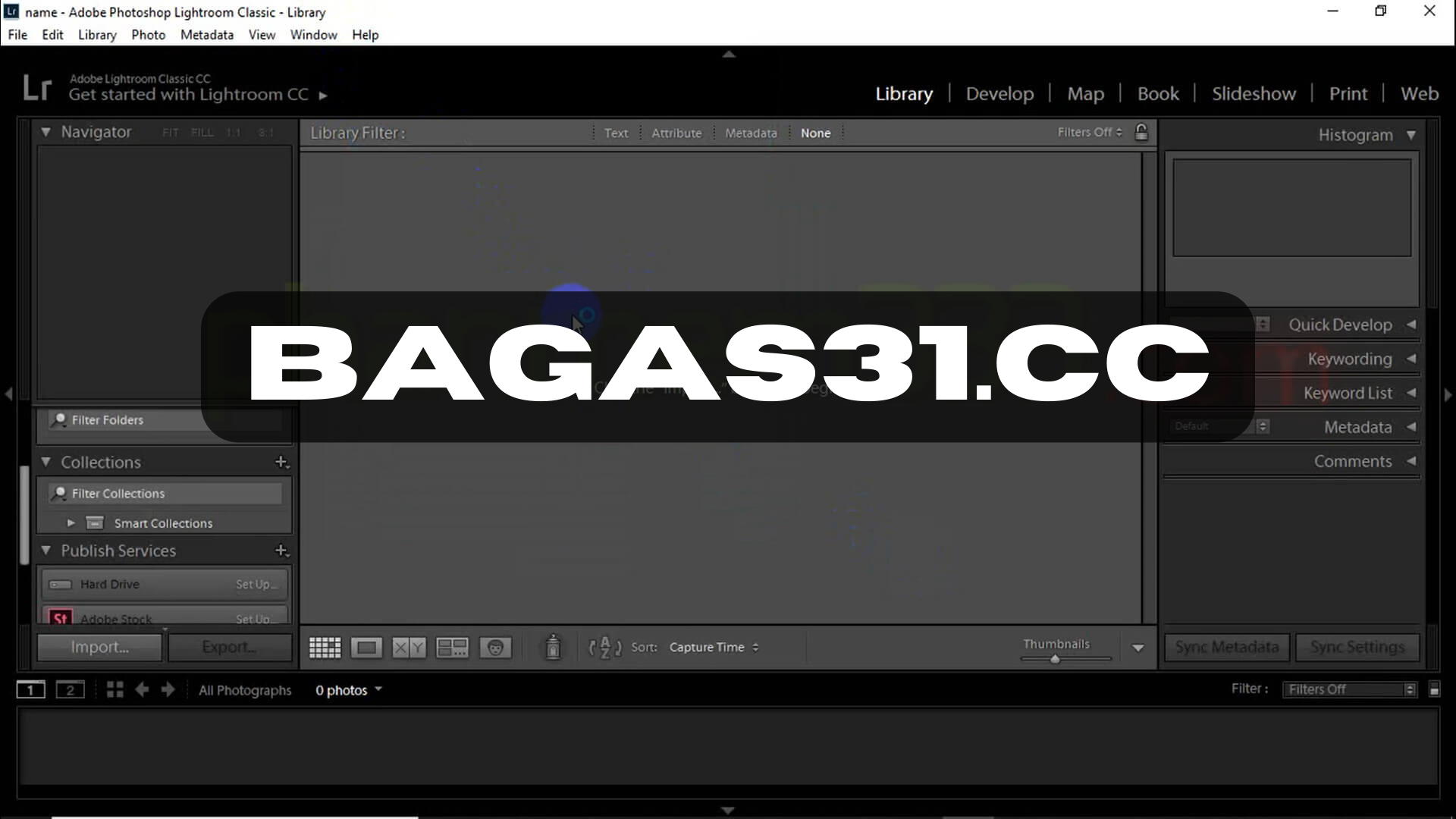1456x819 pixels.
Task: Hide filmstrip panel bottom arrow
Action: pos(728,811)
